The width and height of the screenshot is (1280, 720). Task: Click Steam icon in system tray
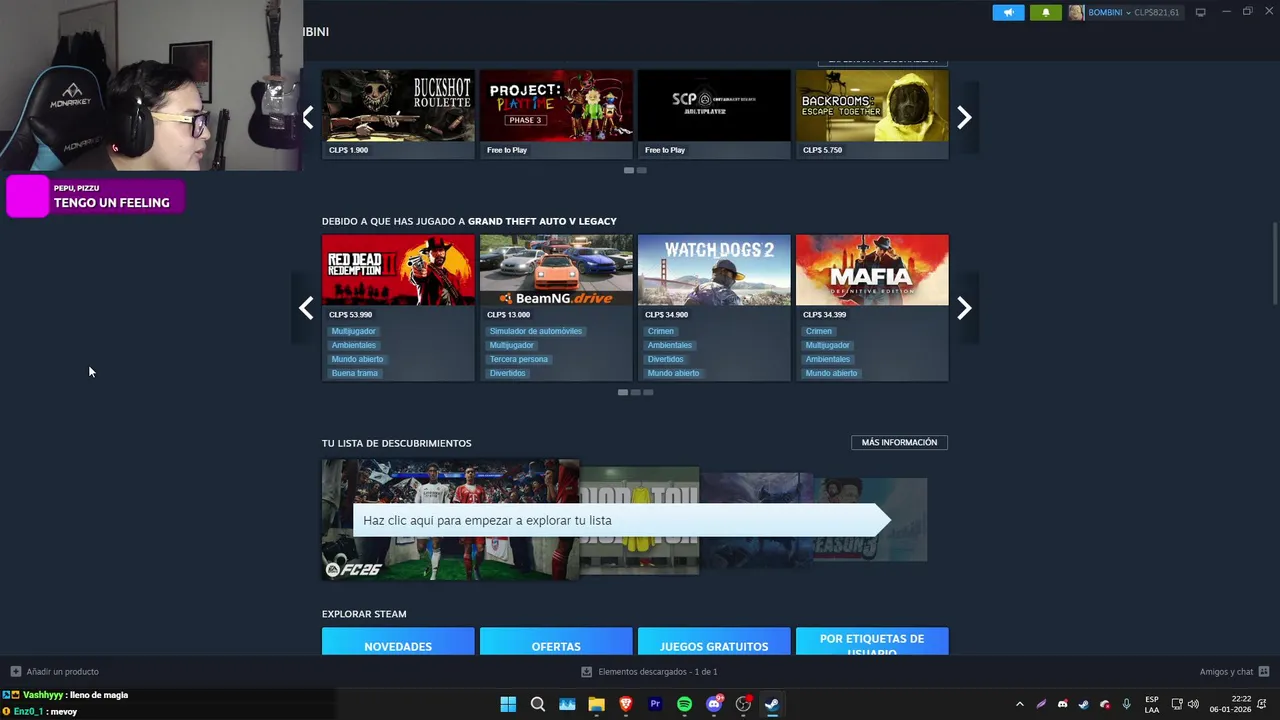[1083, 704]
